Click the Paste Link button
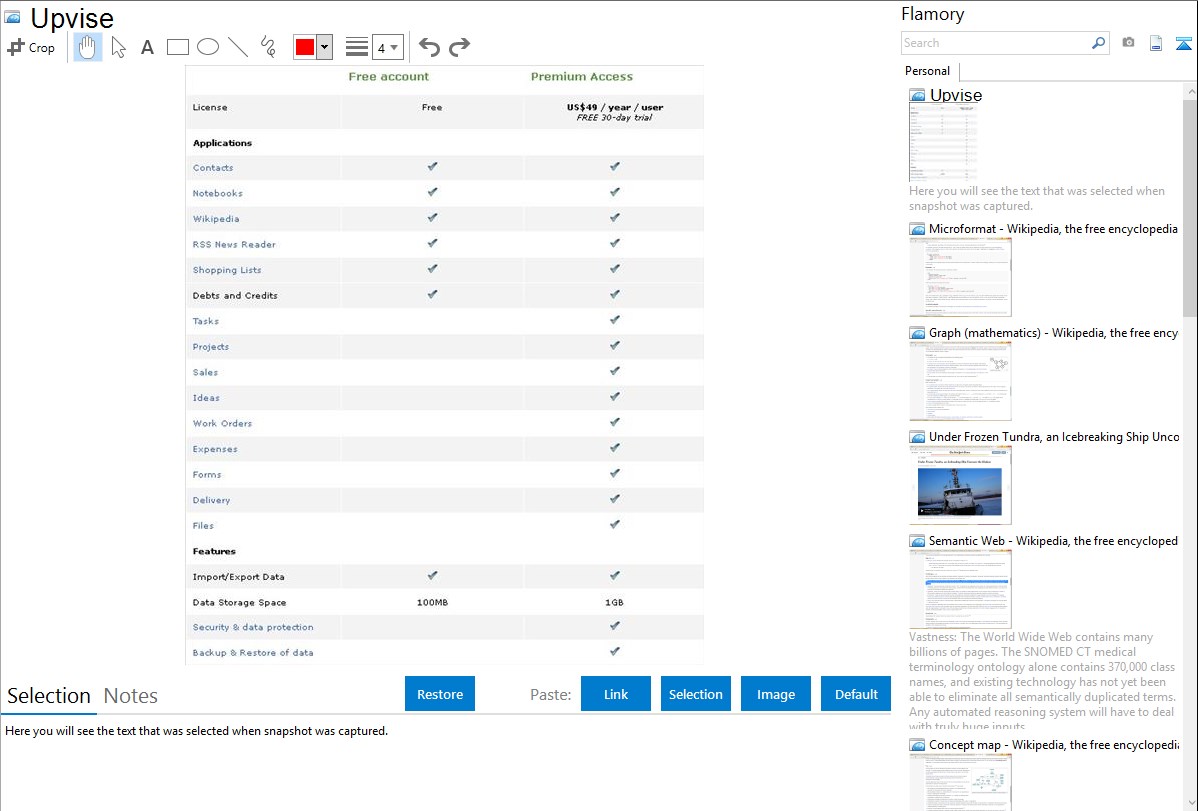The width and height of the screenshot is (1198, 811). (616, 694)
